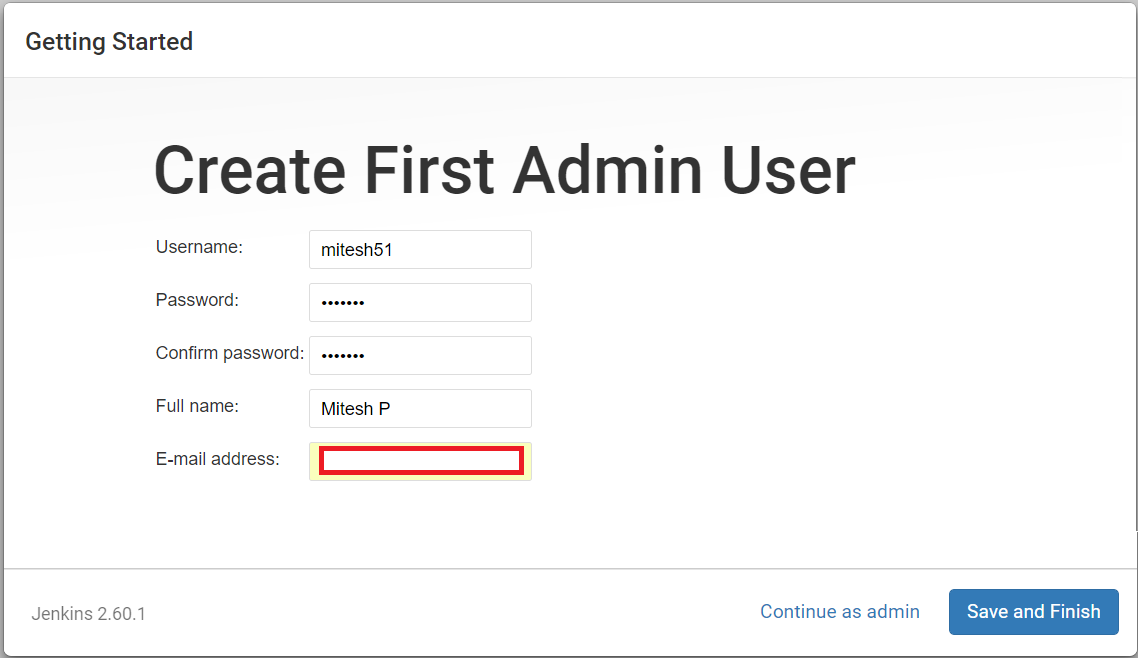Screen dimensions: 1138x658
Task: Select the Confirm password input field
Action: coord(420,355)
